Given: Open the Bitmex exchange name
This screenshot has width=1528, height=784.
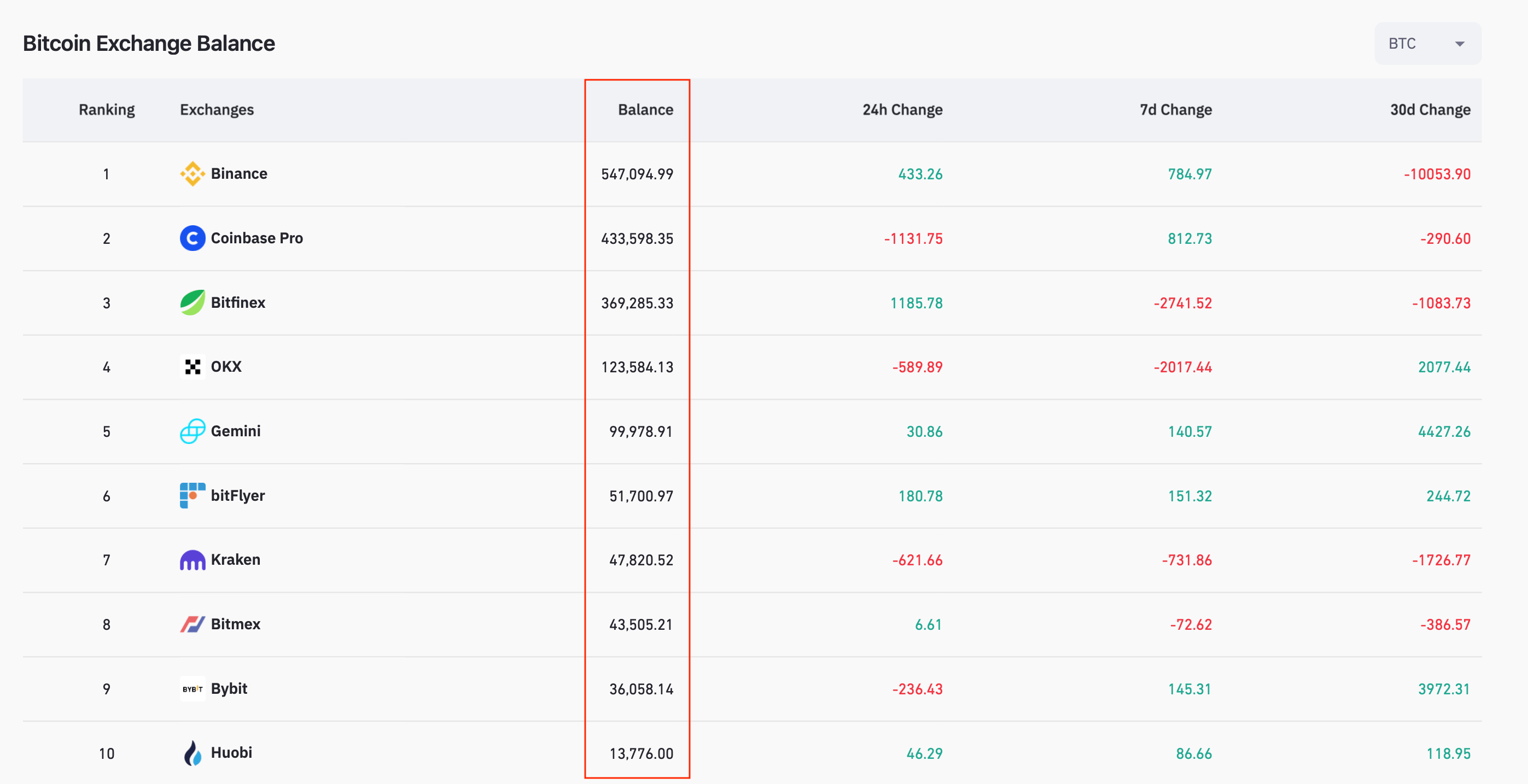Looking at the screenshot, I should tap(236, 624).
